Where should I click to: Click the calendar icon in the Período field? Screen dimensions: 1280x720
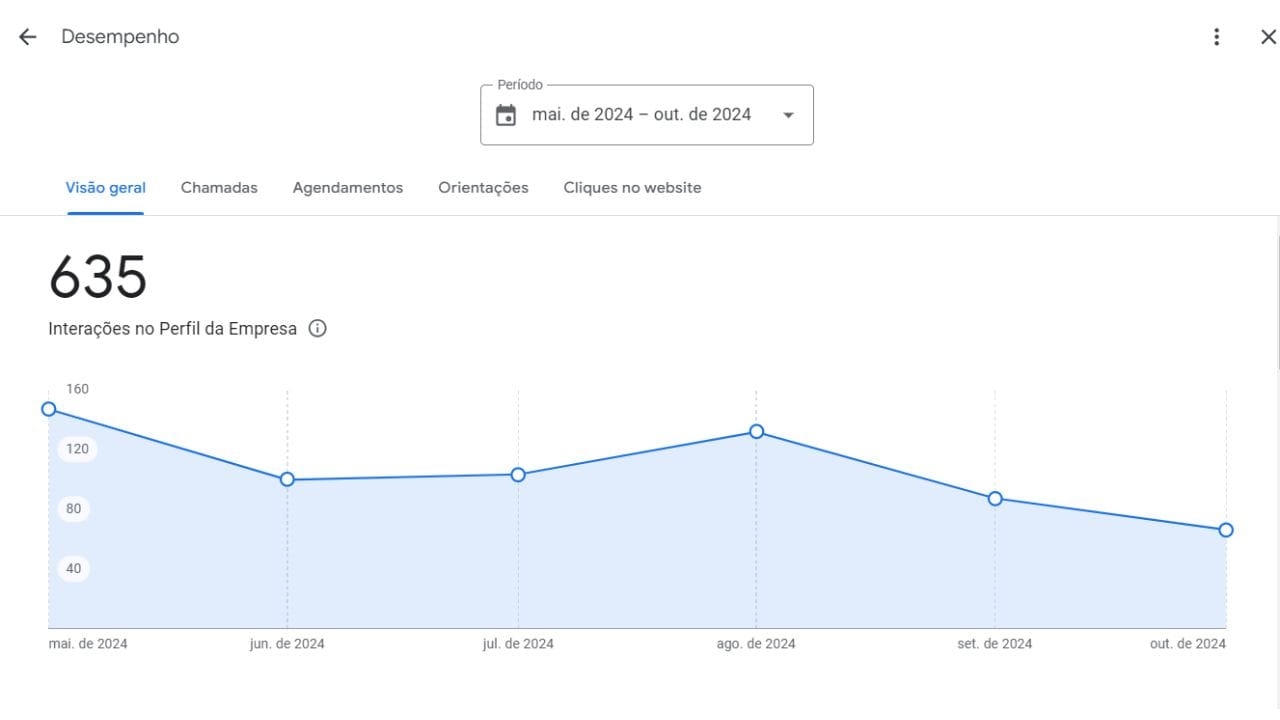pyautogui.click(x=505, y=114)
